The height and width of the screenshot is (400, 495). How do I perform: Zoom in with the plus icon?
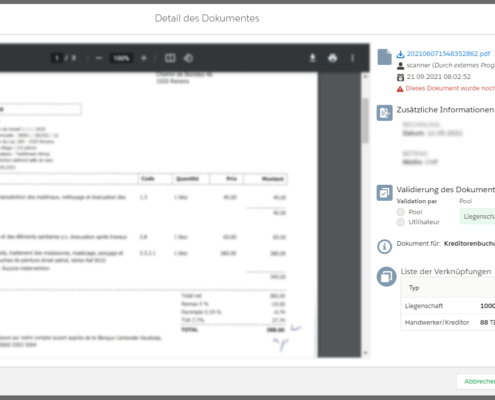coord(144,58)
